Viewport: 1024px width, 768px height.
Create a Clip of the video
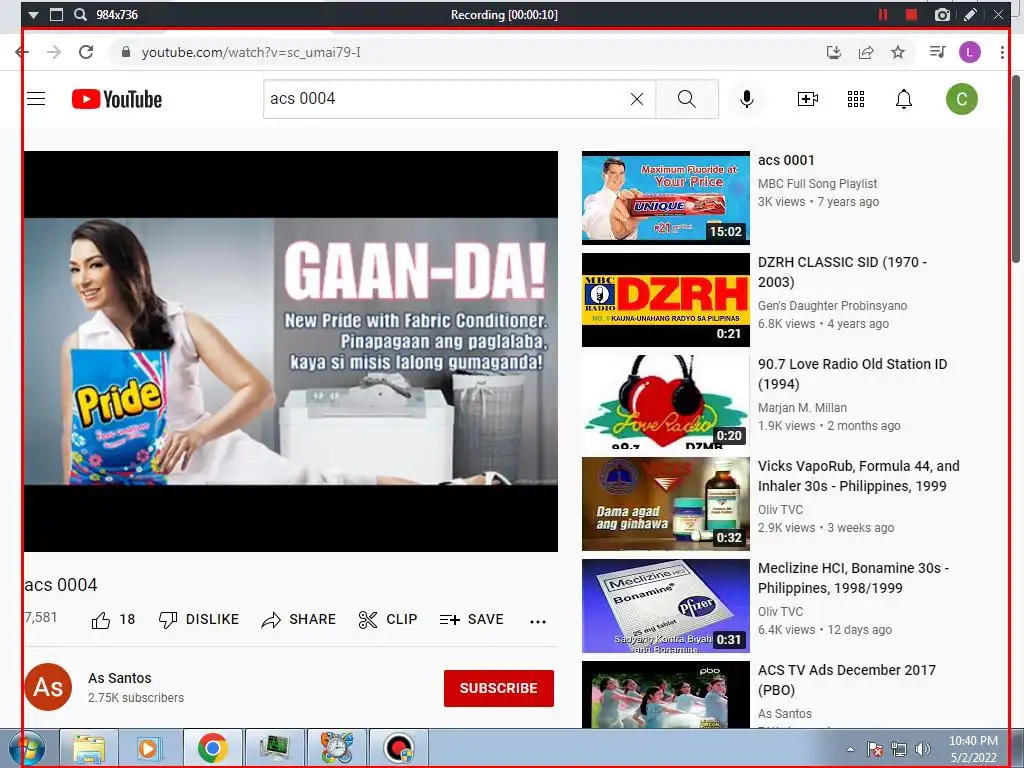point(388,619)
